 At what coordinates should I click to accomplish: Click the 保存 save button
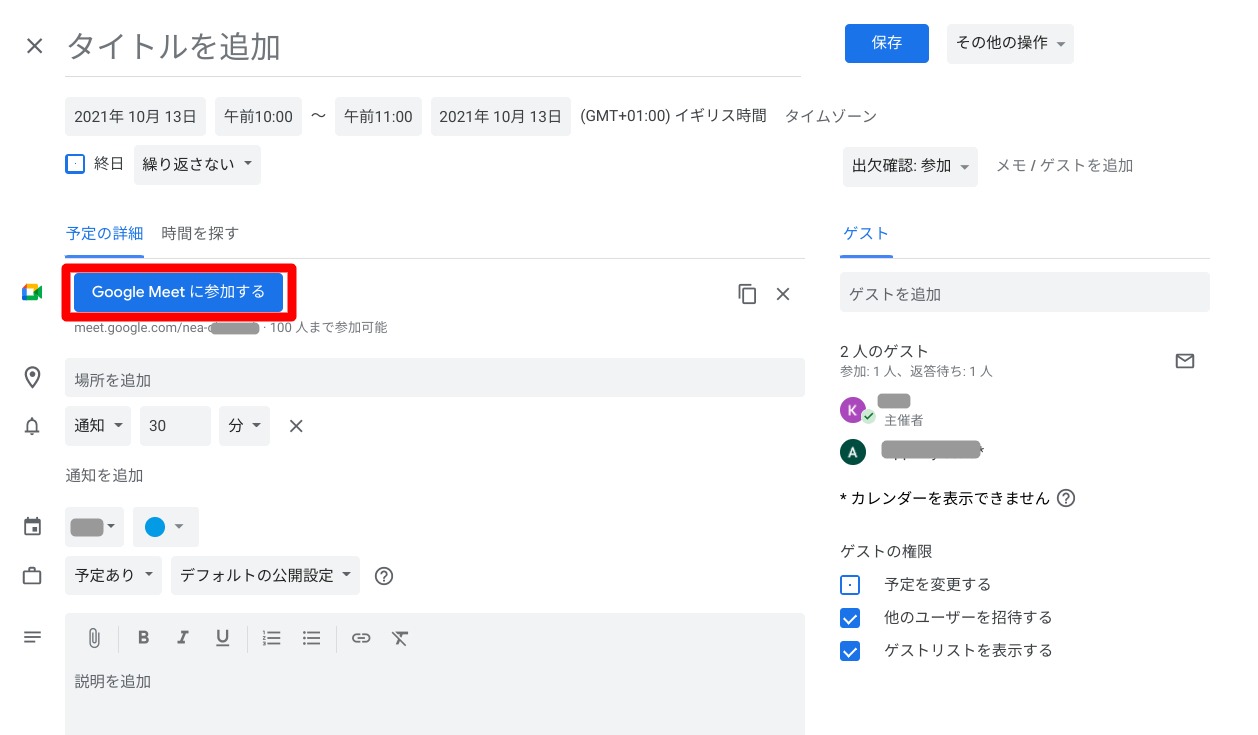[886, 43]
